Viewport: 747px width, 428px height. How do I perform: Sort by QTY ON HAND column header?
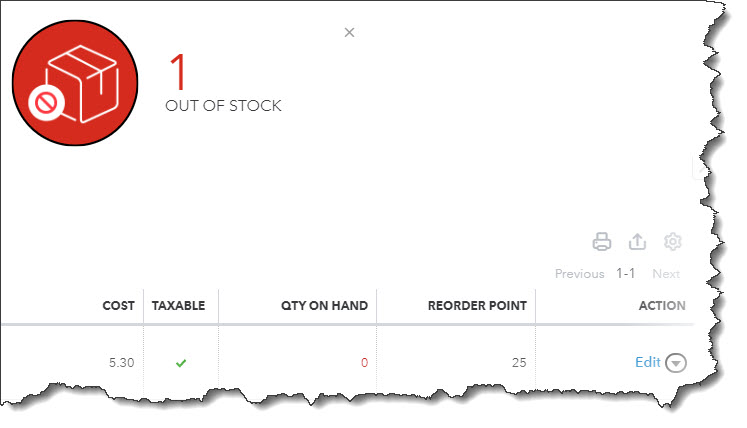(324, 306)
